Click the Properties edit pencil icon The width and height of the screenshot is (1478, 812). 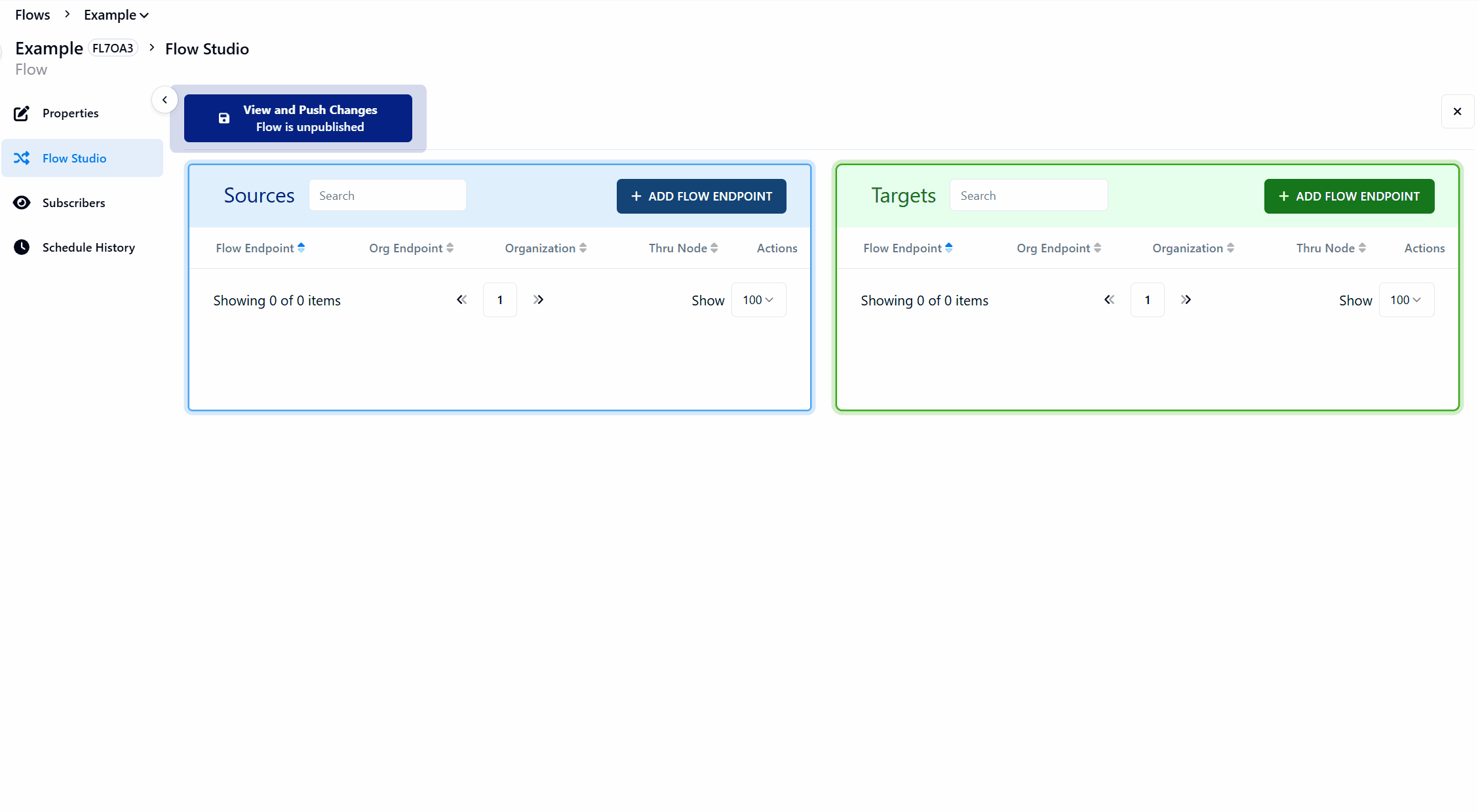pyautogui.click(x=22, y=113)
